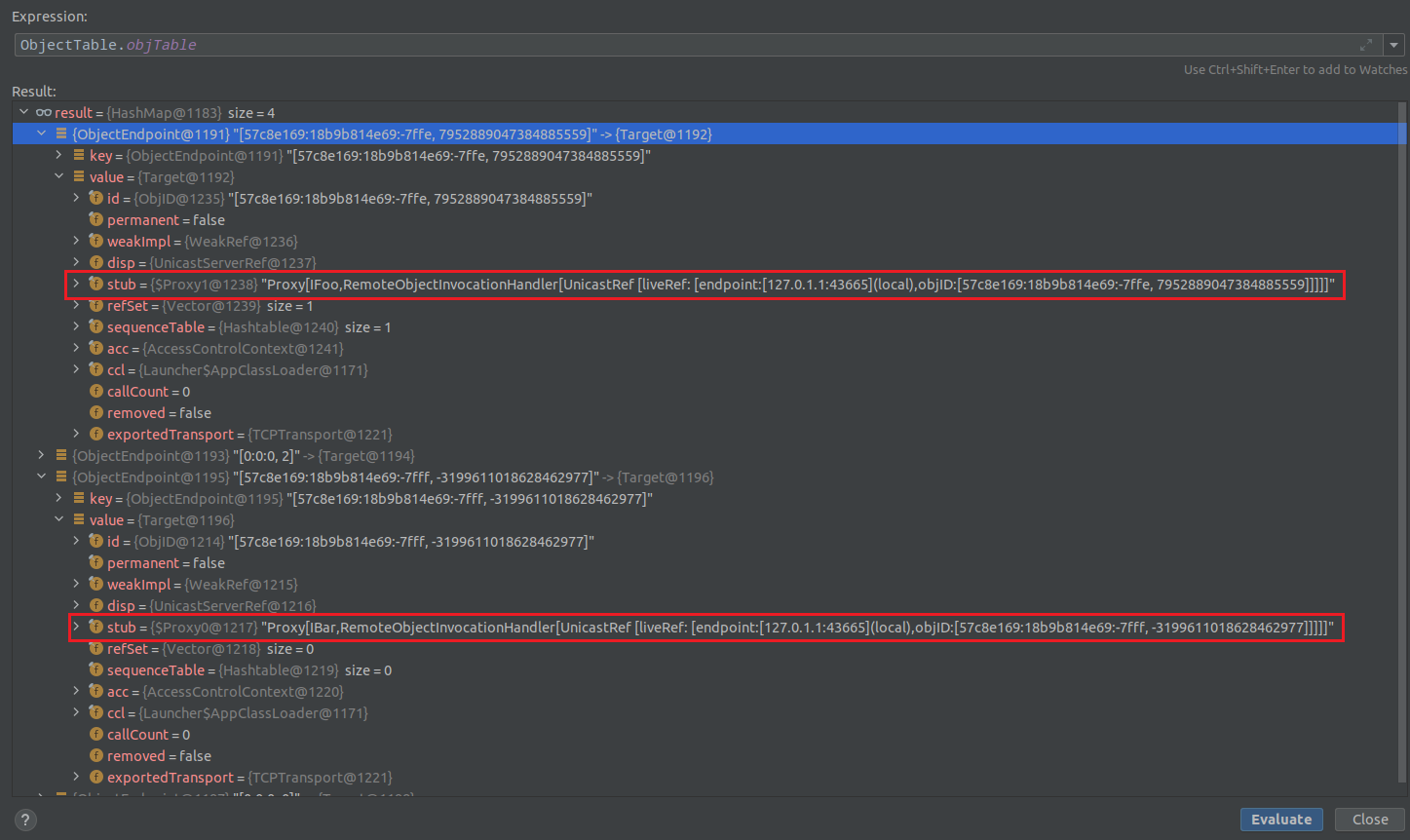This screenshot has width=1410, height=840.
Task: Expand the stub $Proxy1@1238 field
Action: (x=76, y=285)
